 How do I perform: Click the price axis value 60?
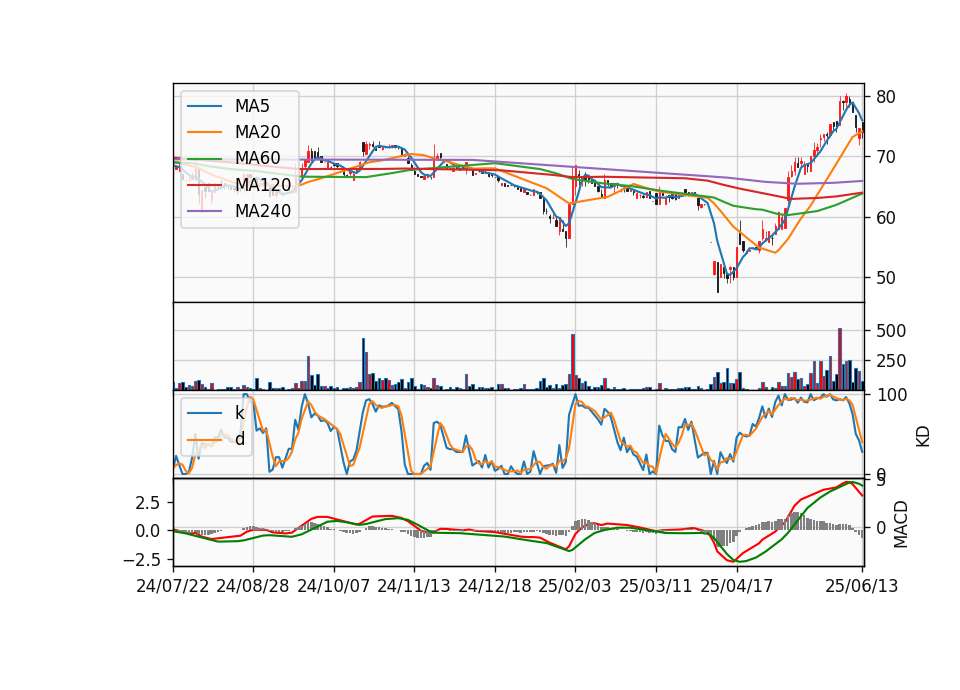886,217
